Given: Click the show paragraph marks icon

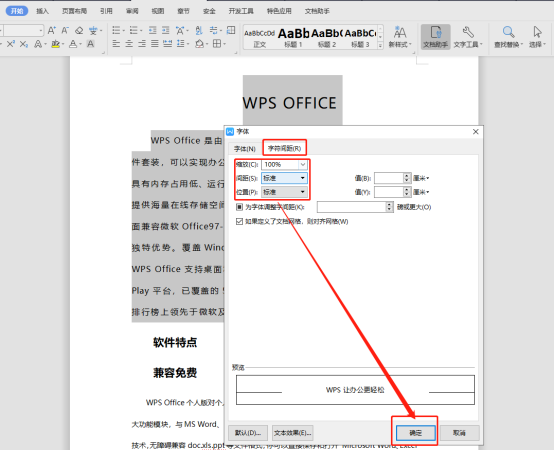Looking at the screenshot, I should 213,30.
